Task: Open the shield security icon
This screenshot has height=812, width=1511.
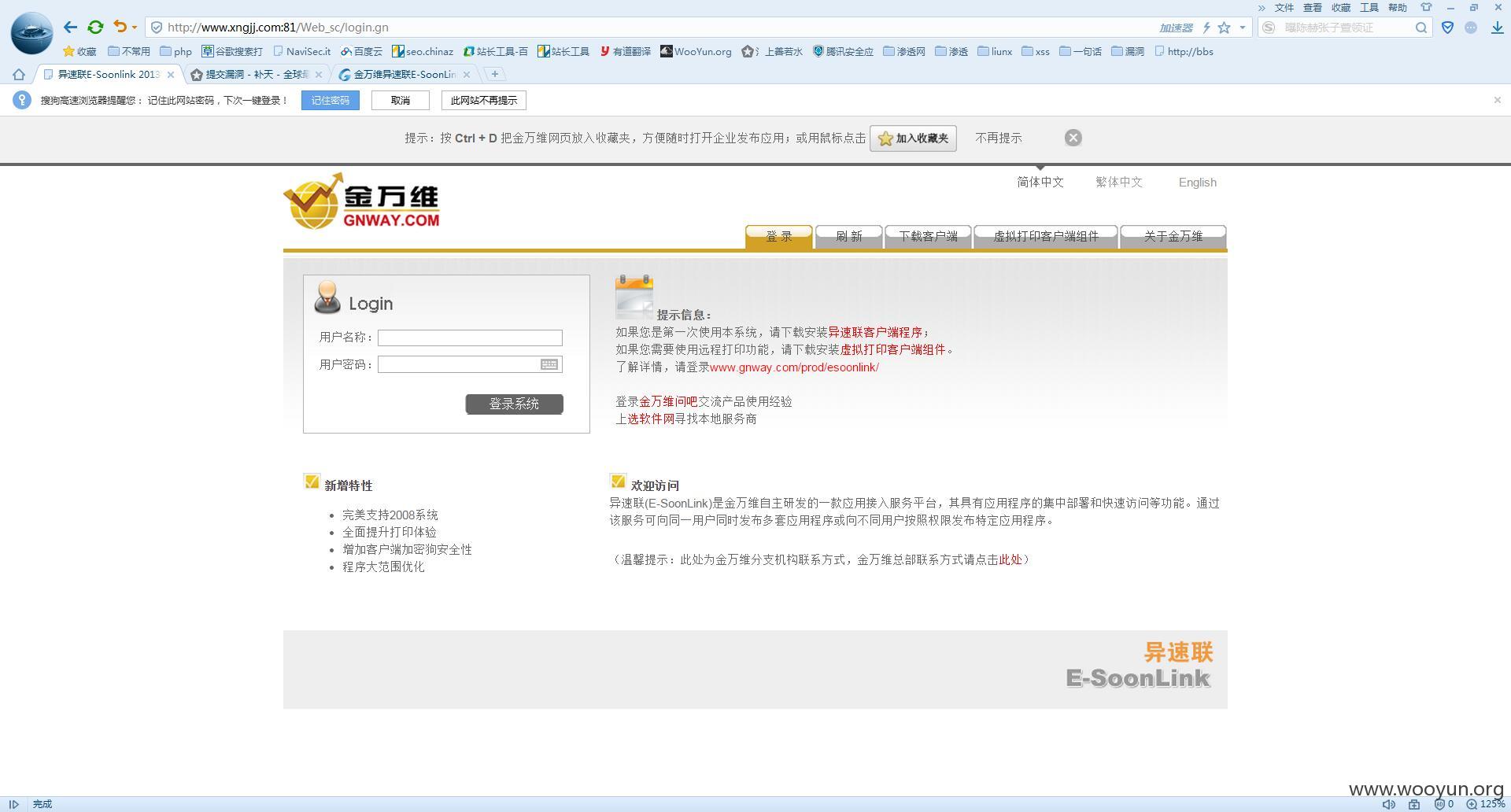Action: tap(1447, 28)
